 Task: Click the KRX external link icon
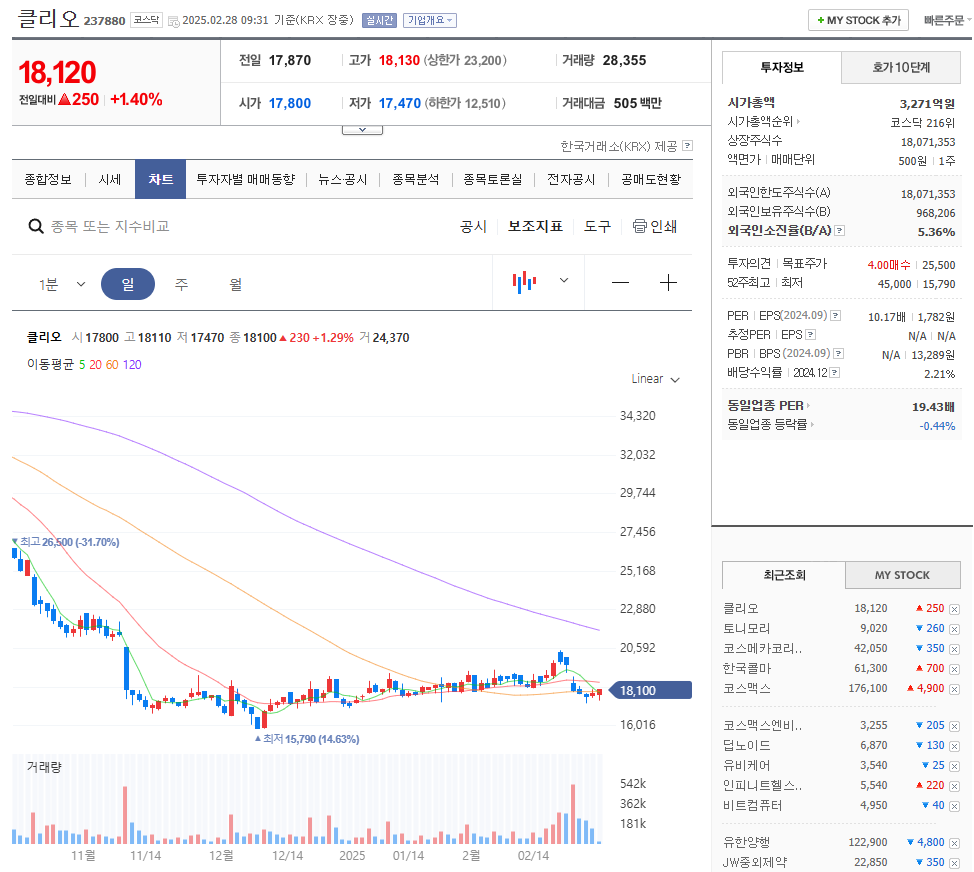[689, 146]
